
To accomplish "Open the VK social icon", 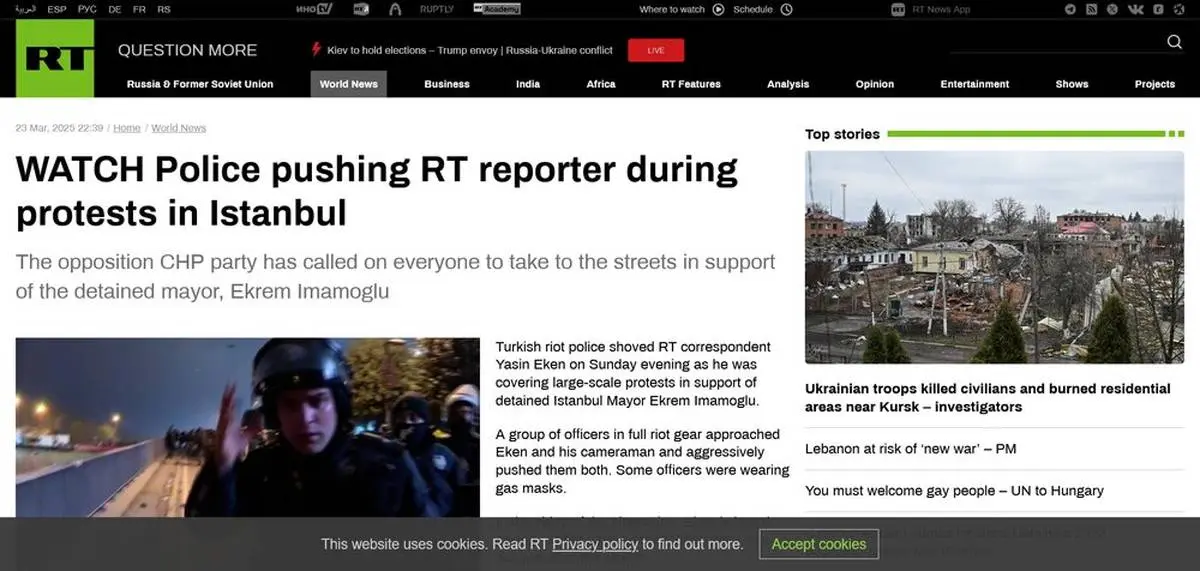I will point(1136,9).
